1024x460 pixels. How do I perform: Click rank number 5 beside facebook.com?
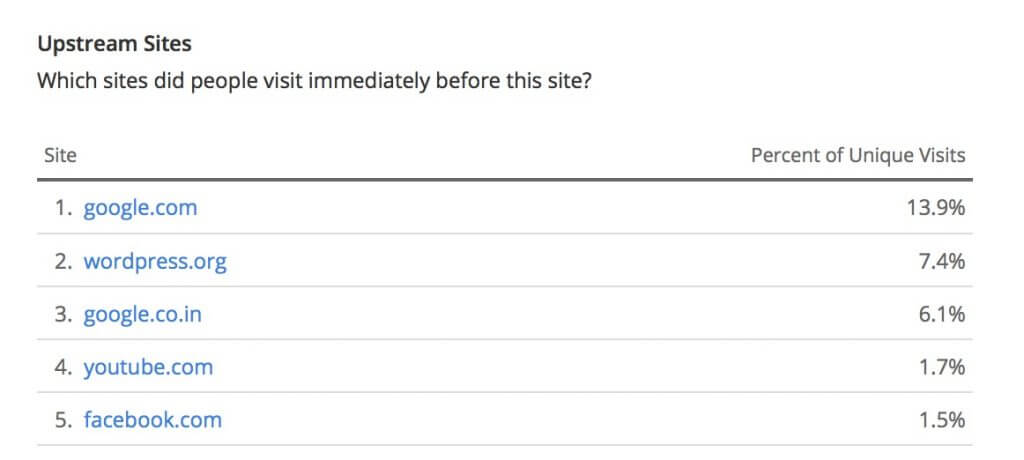click(63, 420)
